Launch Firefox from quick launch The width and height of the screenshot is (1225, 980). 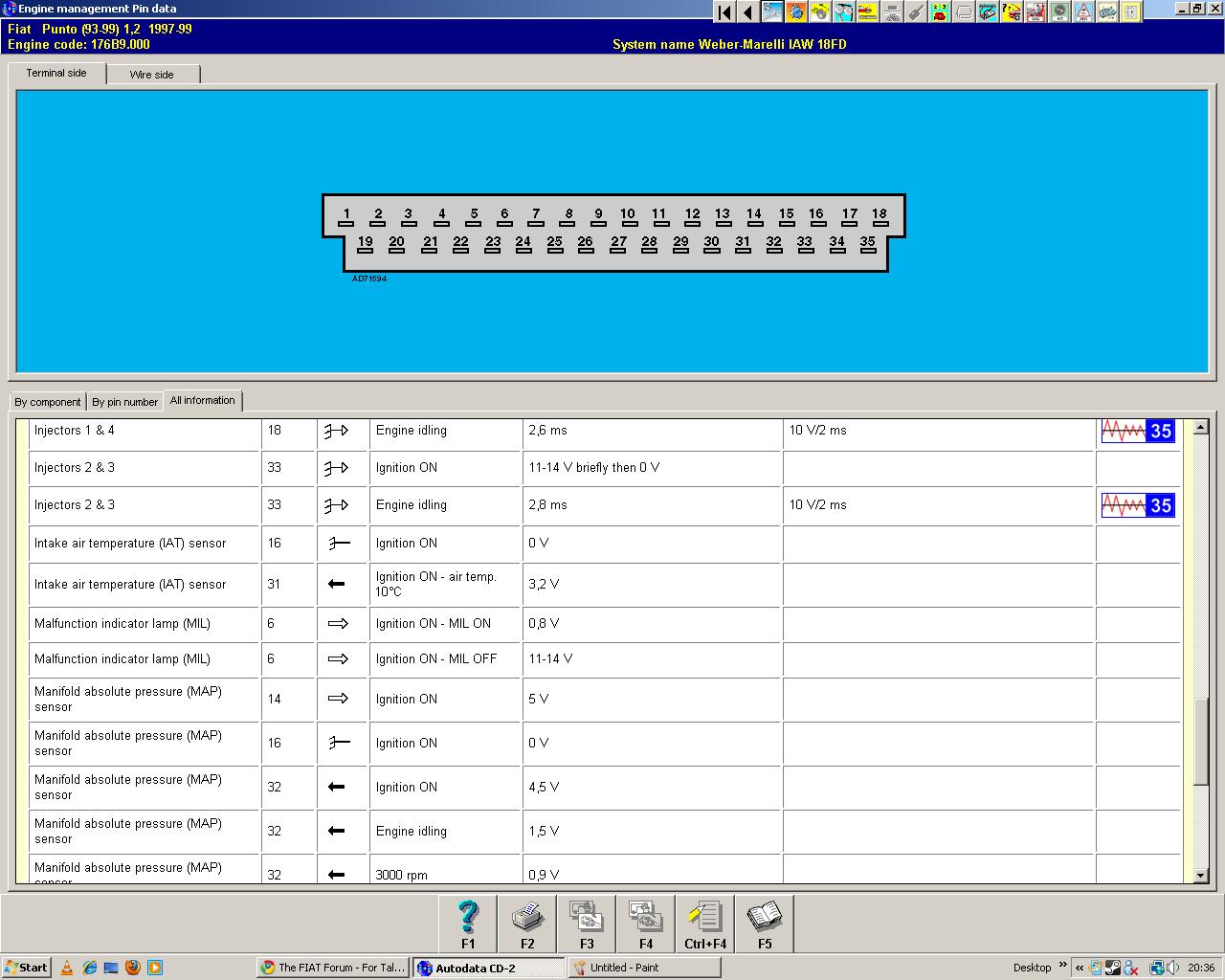point(133,968)
